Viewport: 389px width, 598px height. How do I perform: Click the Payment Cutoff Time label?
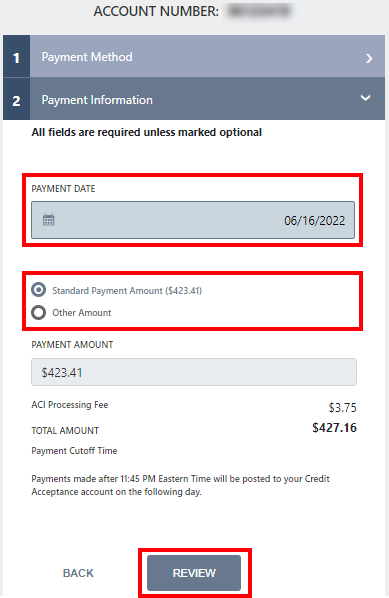pyautogui.click(x=74, y=451)
